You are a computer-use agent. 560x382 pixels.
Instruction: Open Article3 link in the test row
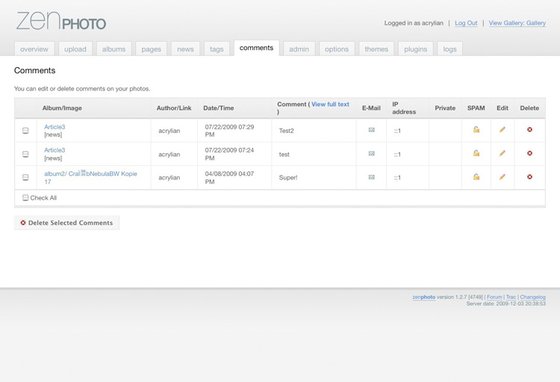[x=55, y=150]
